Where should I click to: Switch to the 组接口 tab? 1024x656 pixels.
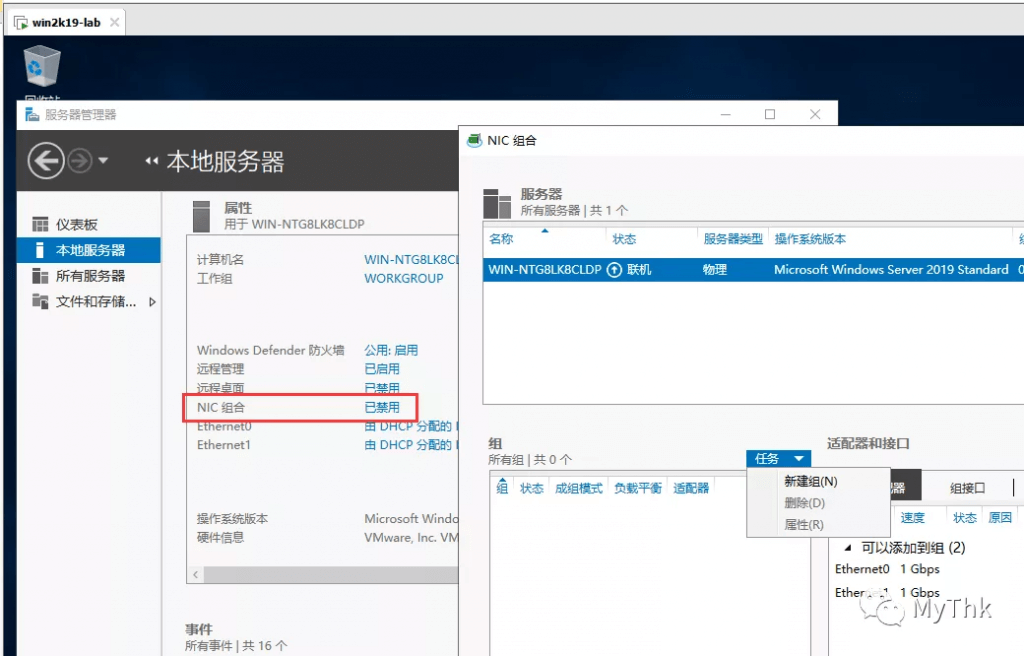click(967, 488)
